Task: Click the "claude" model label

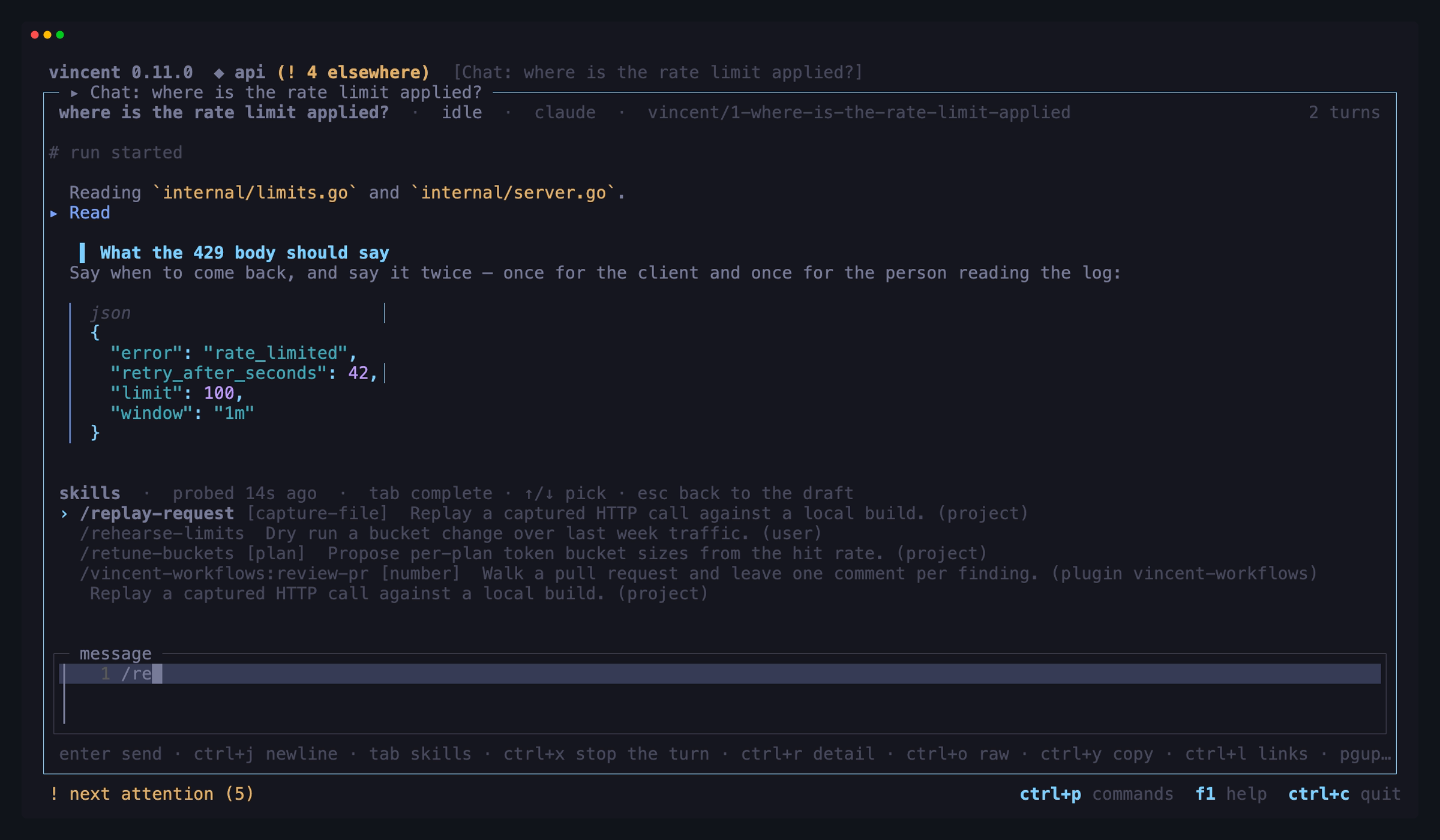Action: tap(565, 113)
